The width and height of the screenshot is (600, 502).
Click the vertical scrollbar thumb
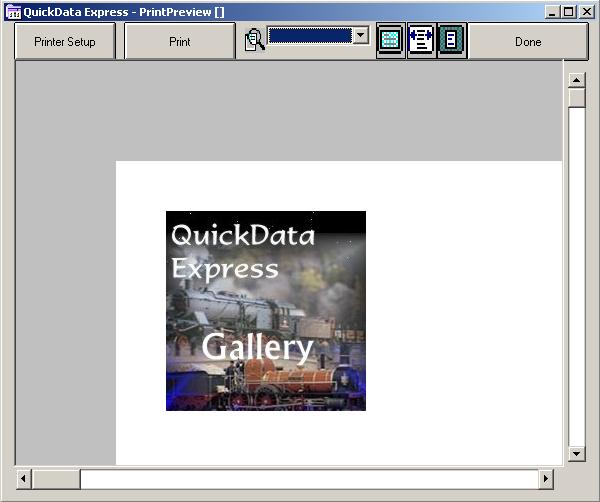[x=576, y=98]
